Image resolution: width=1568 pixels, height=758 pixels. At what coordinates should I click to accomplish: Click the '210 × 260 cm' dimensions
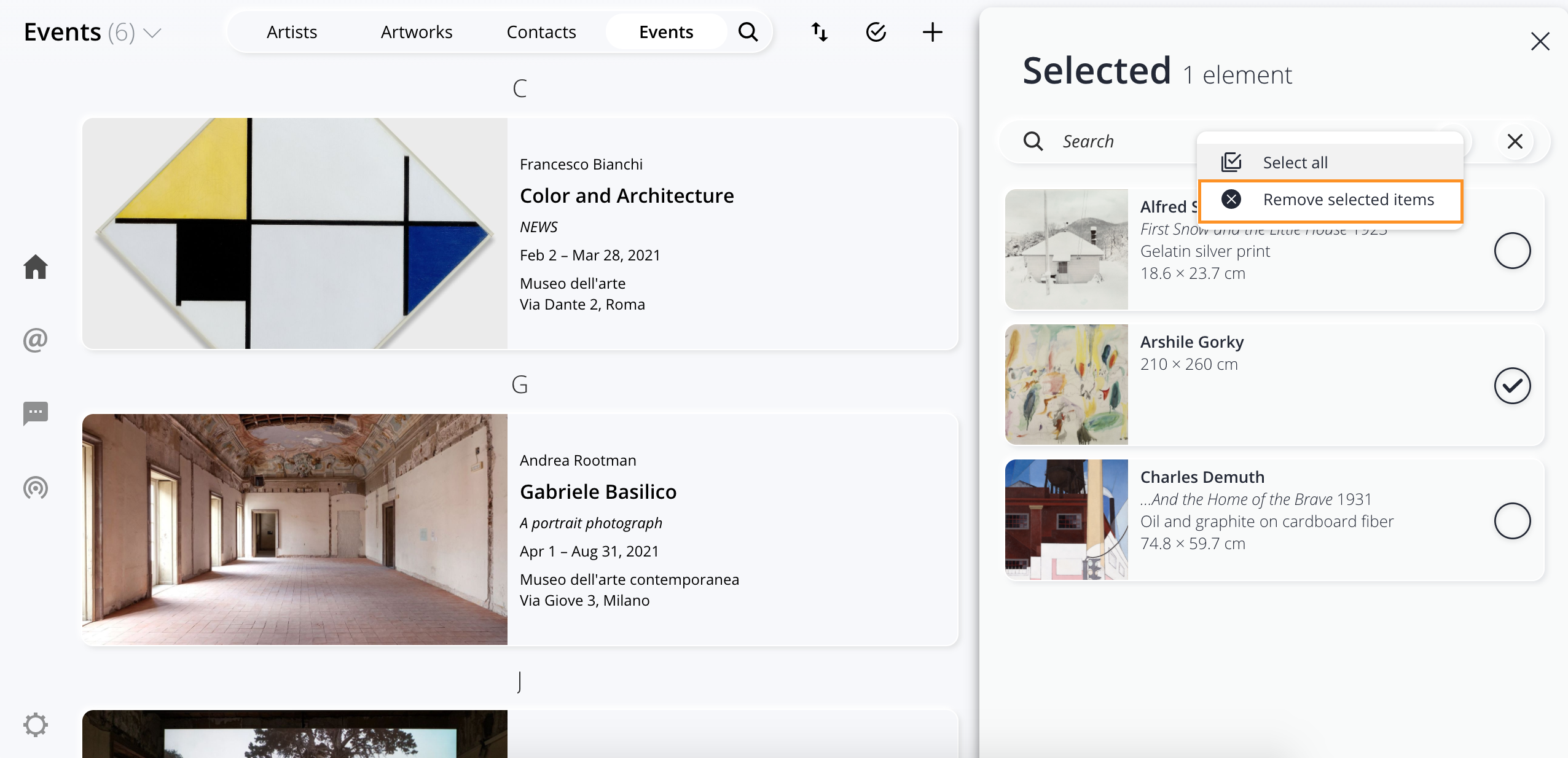coord(1189,364)
